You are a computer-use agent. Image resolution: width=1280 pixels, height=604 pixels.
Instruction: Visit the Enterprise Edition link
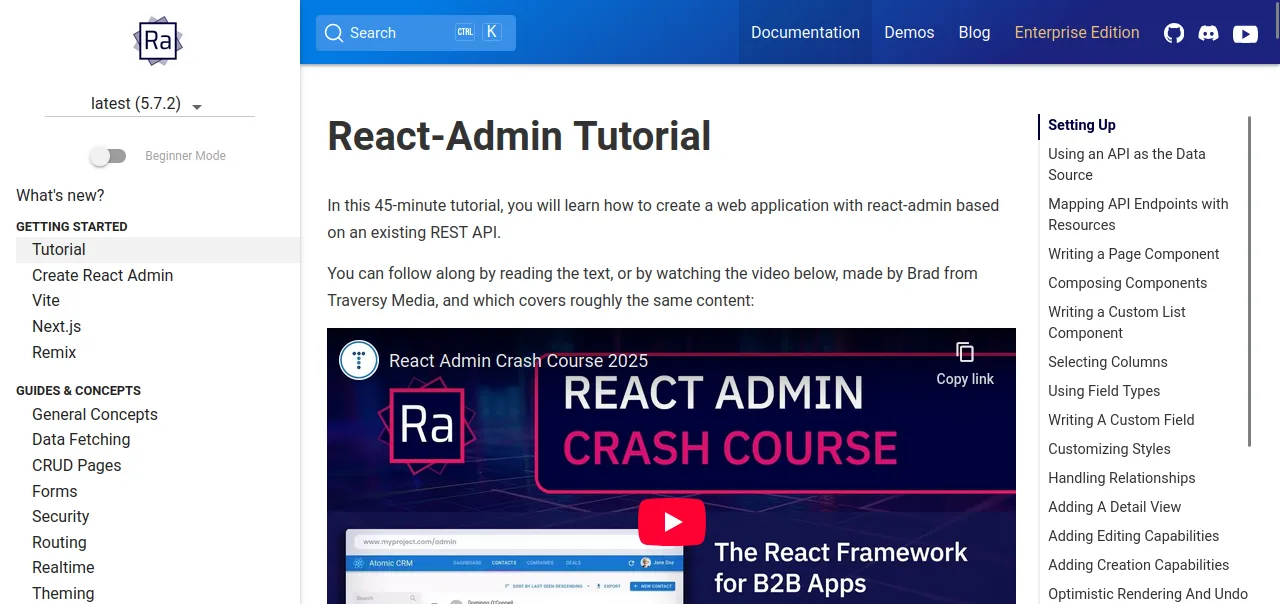(x=1077, y=33)
